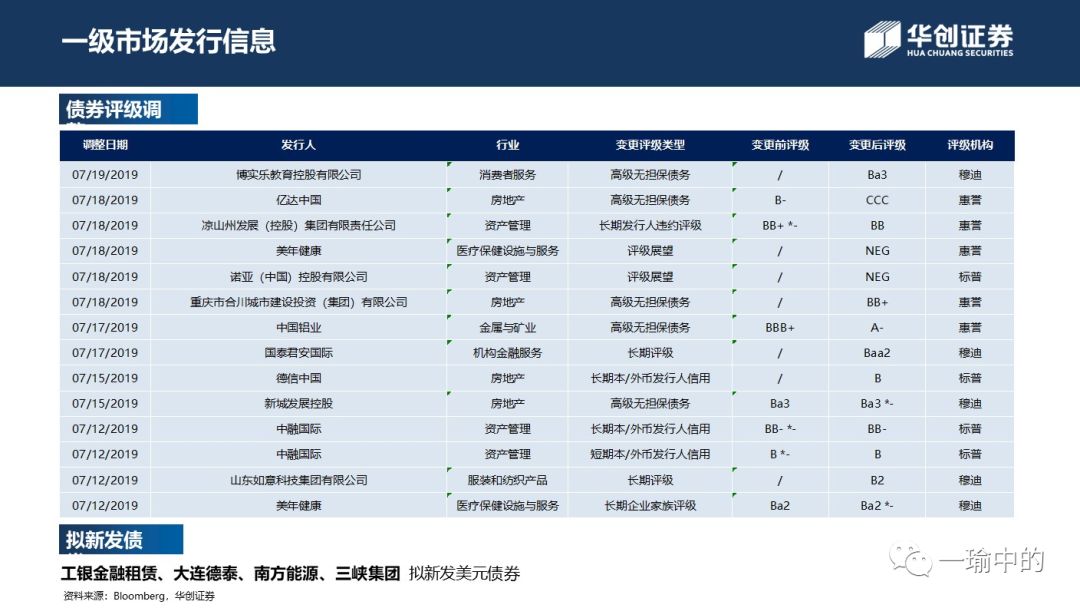Click the 短期本/外币发行人信用 cell
Viewport: 1080px width, 608px height.
pos(650,454)
